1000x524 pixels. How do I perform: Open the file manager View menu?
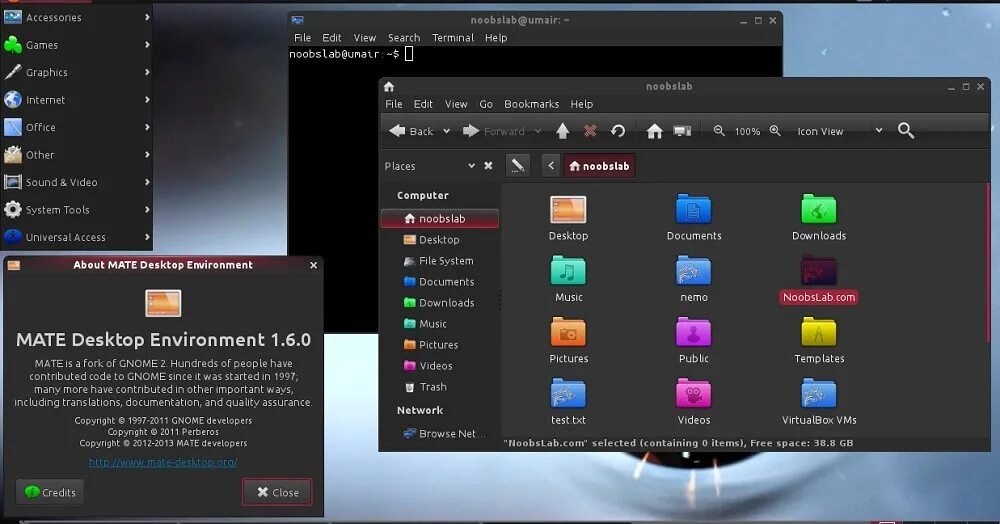coord(456,104)
